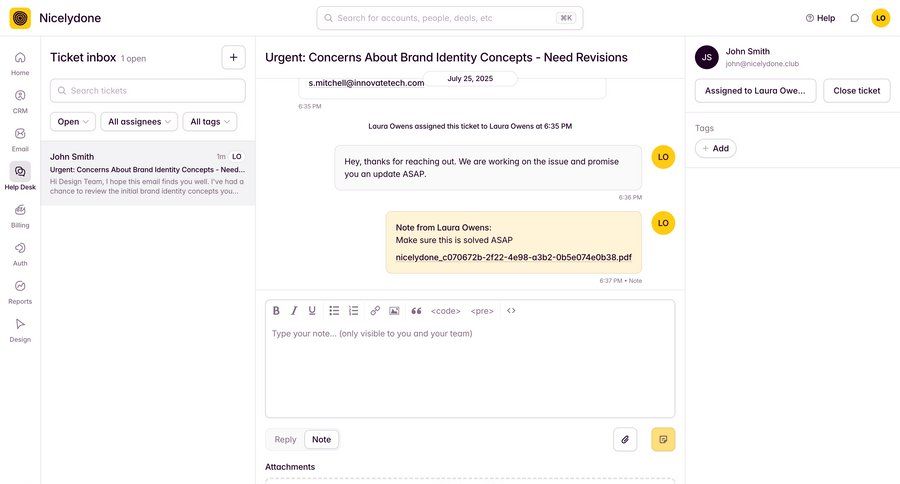Viewport: 900px width, 484px height.
Task: Expand the Open status filter dropdown
Action: pos(73,122)
